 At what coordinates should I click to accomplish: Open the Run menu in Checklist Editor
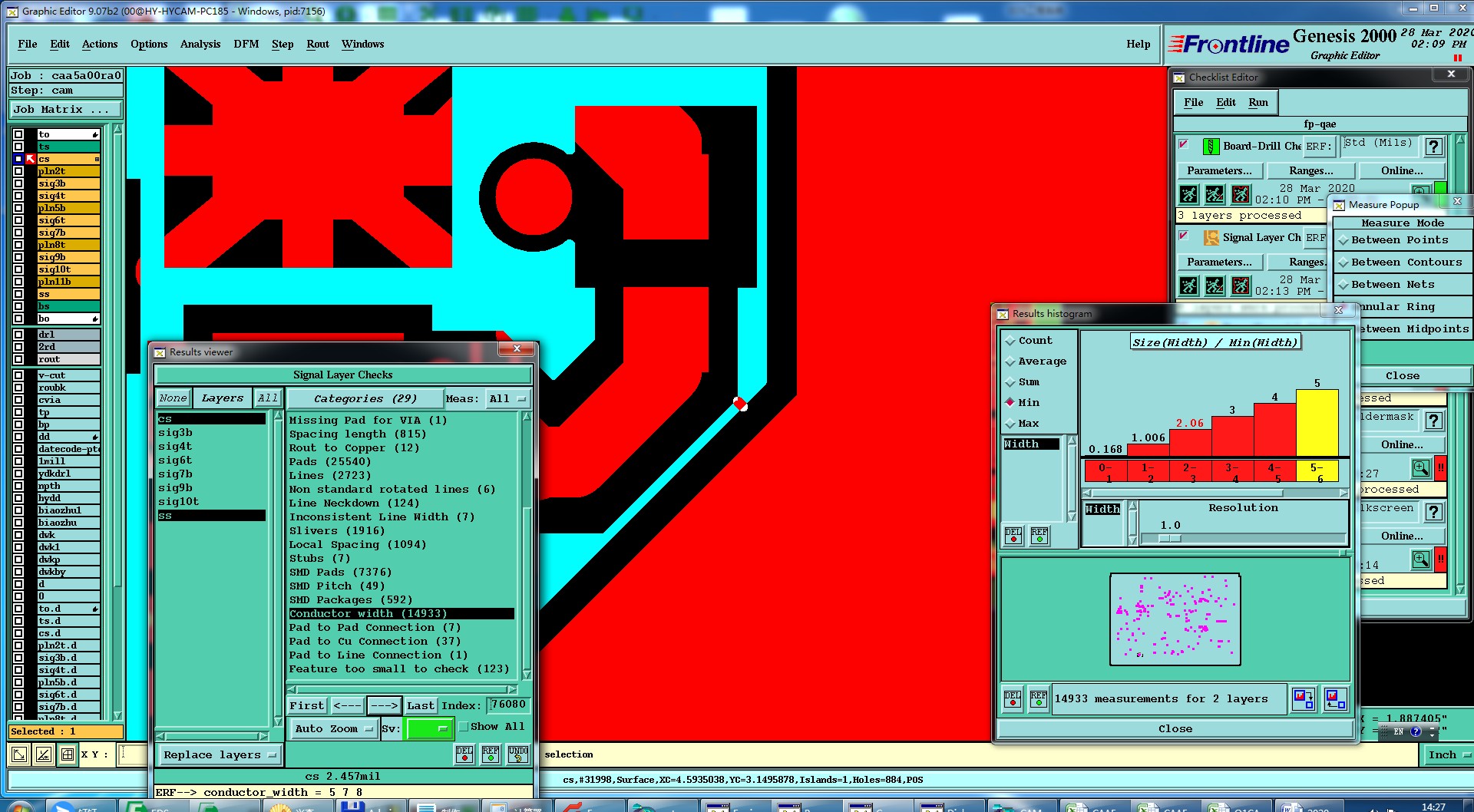click(x=1258, y=102)
